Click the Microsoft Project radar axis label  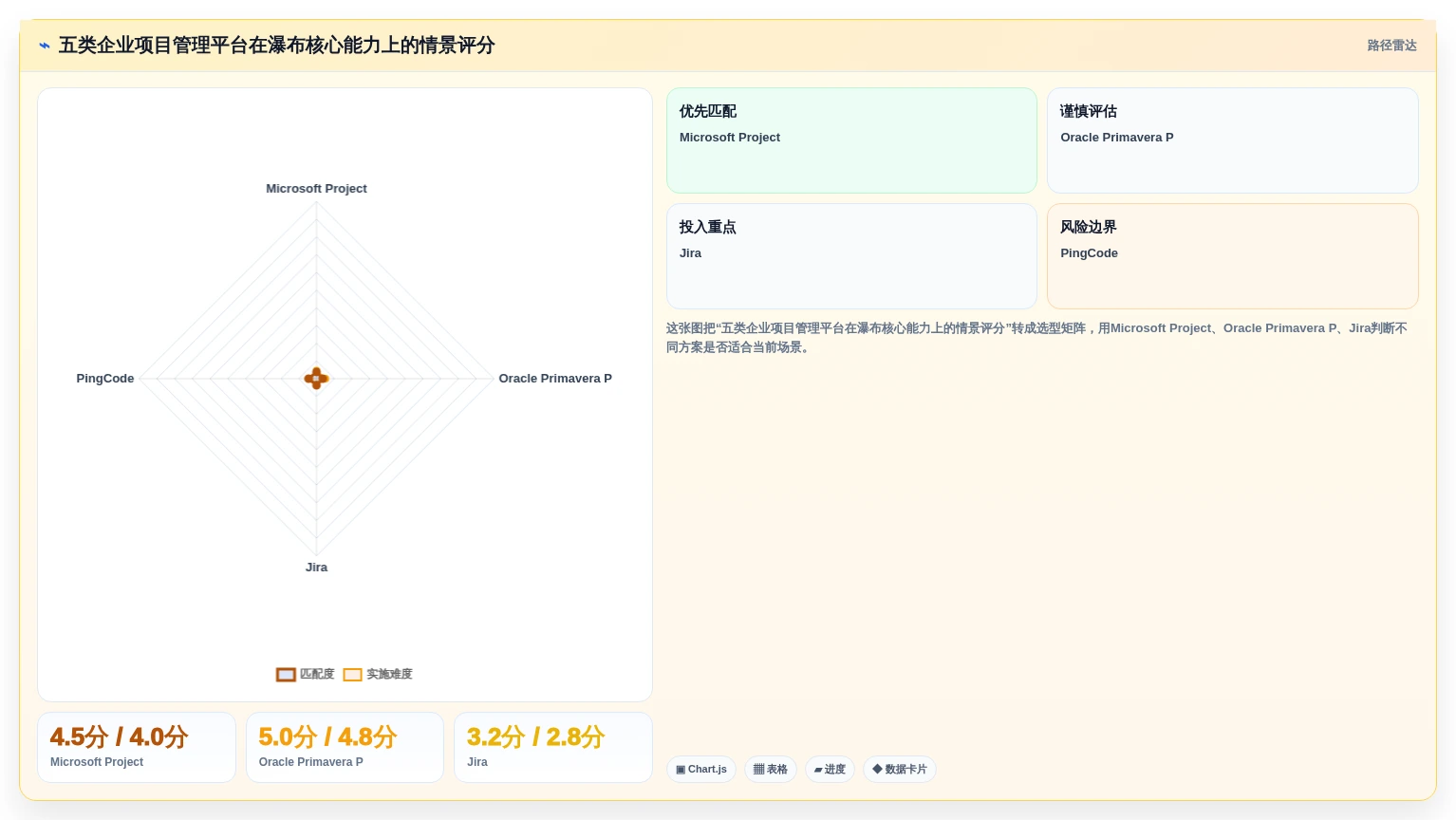(316, 189)
